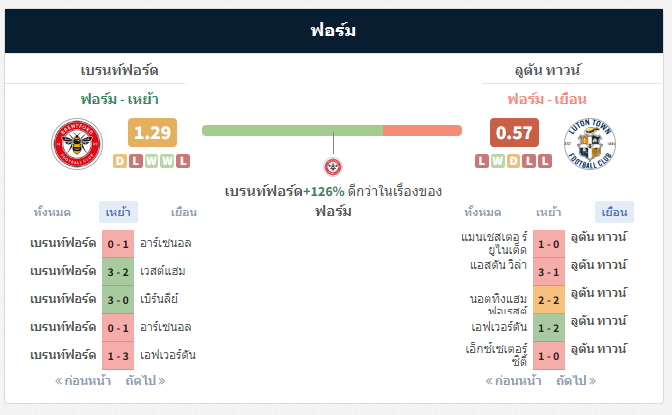Click the Brentford club crest logo
This screenshot has height=415, width=672.
[77, 144]
